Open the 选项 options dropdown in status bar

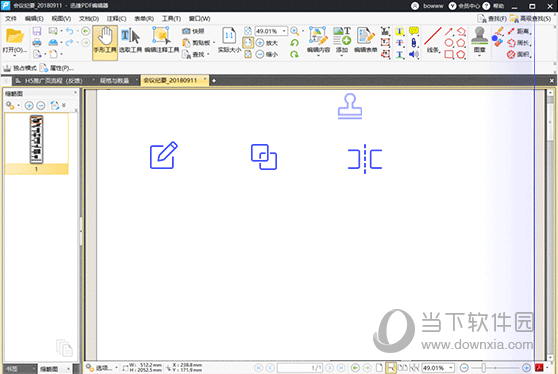click(102, 368)
